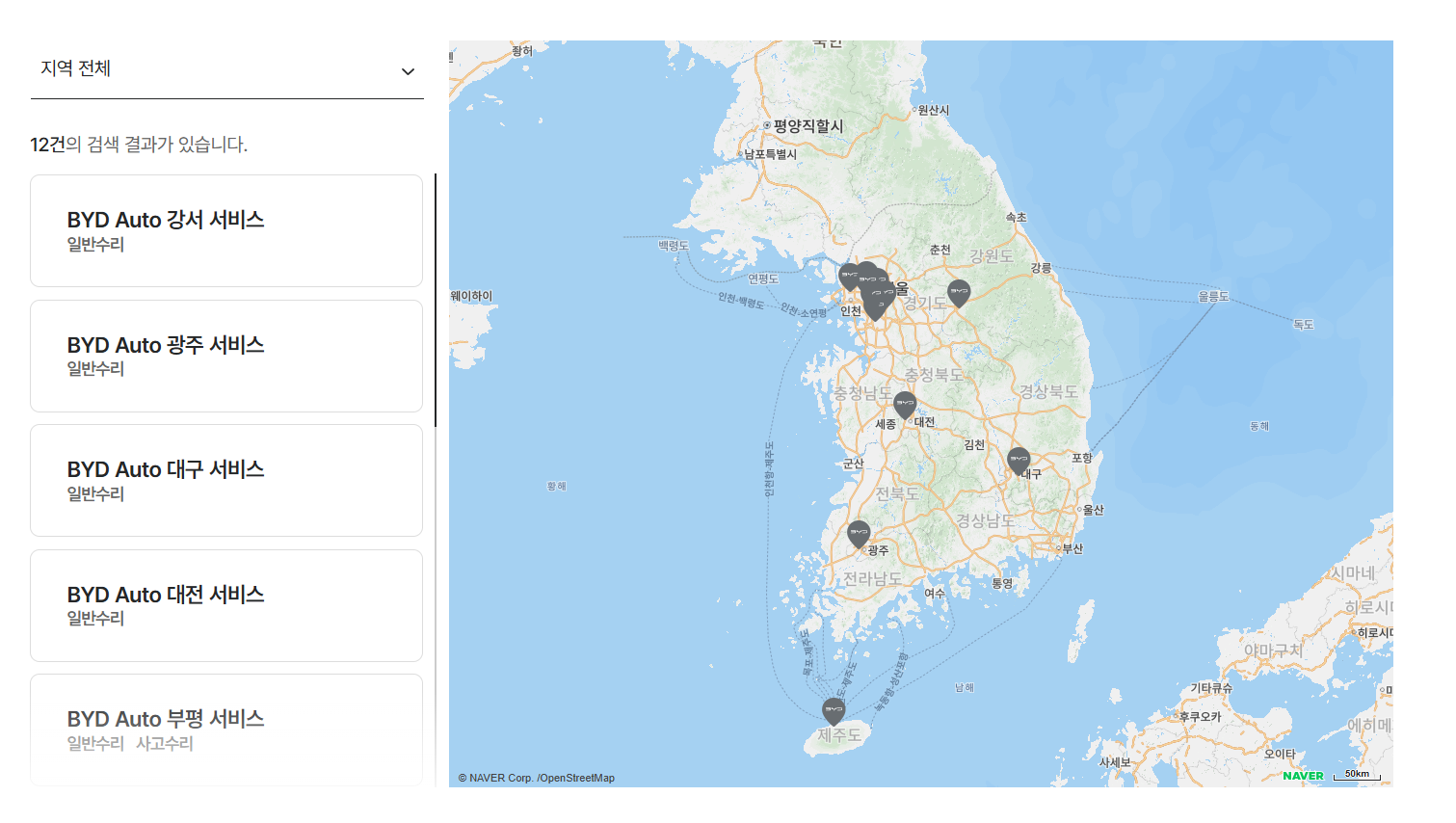Click the 울릉도 island label on the map
1456x823 pixels.
[x=1213, y=297]
